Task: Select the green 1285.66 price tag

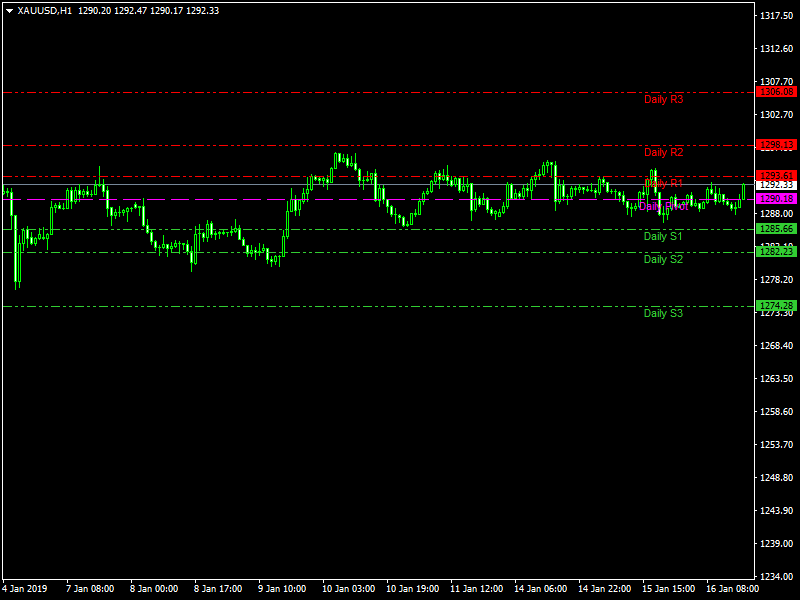Action: [776, 229]
